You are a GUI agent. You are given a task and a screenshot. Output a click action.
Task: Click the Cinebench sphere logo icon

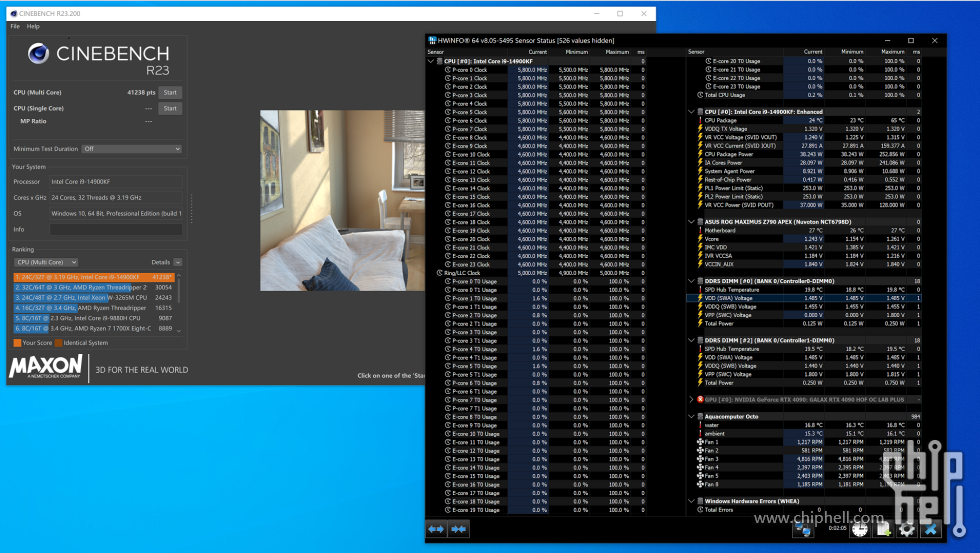38,54
